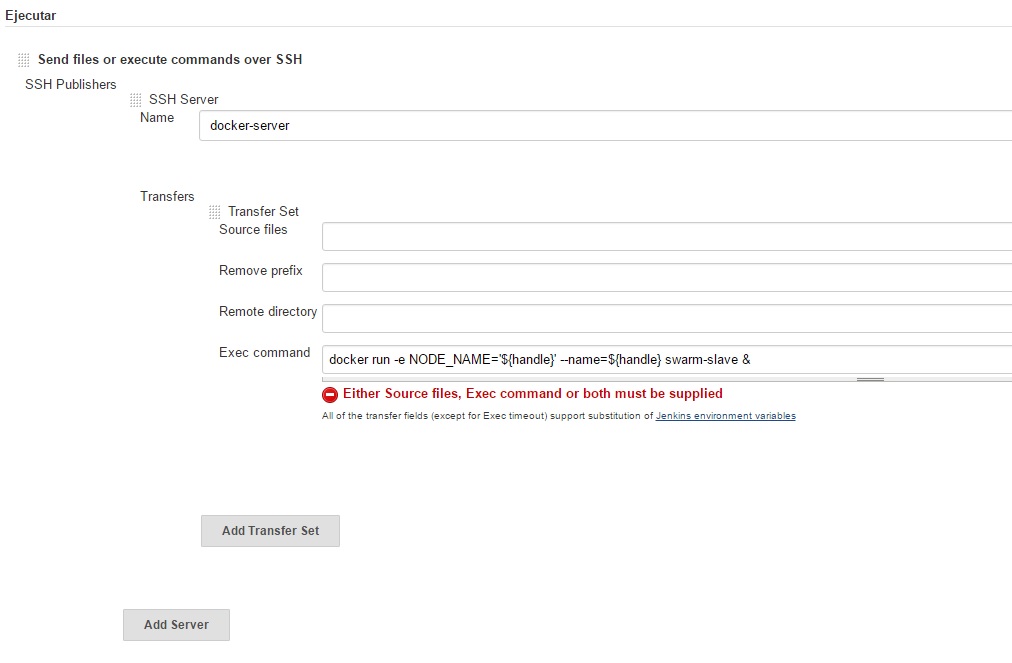Image resolution: width=1012 pixels, height=663 pixels.
Task: Click the Add Transfer Set button
Action: 270,531
